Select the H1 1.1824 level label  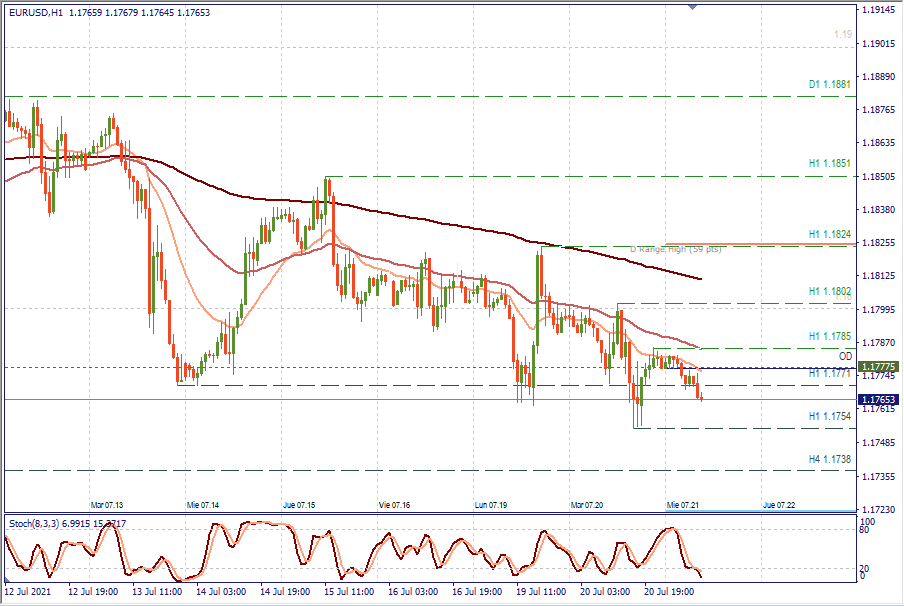click(829, 234)
